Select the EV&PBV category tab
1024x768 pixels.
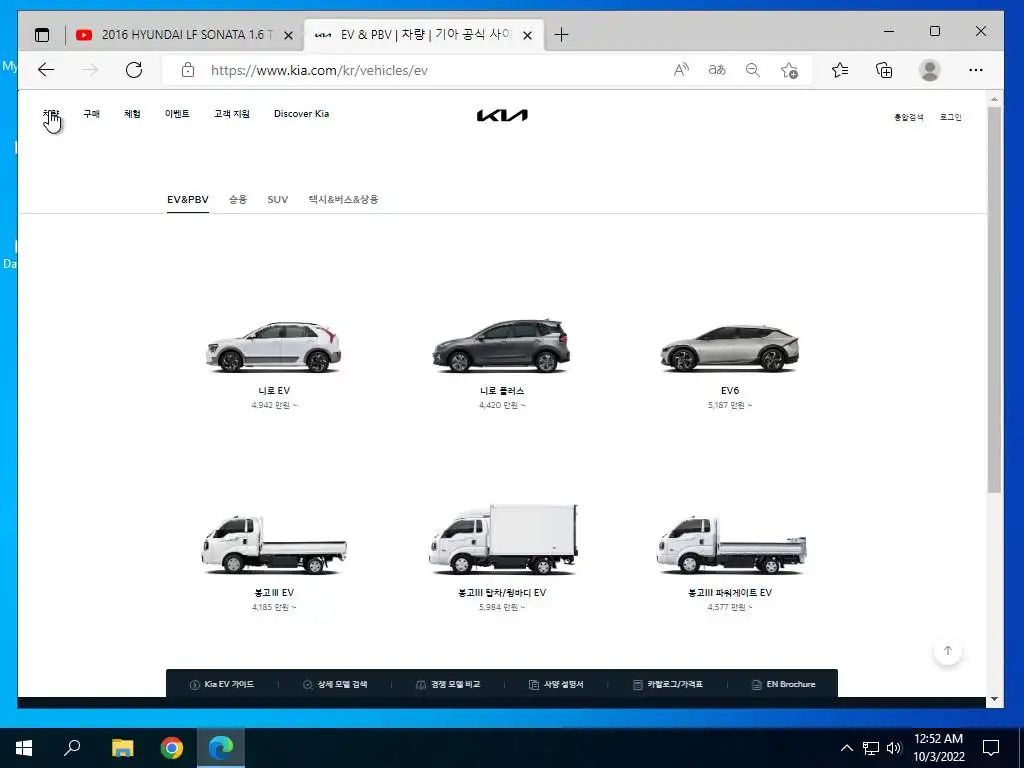(187, 199)
